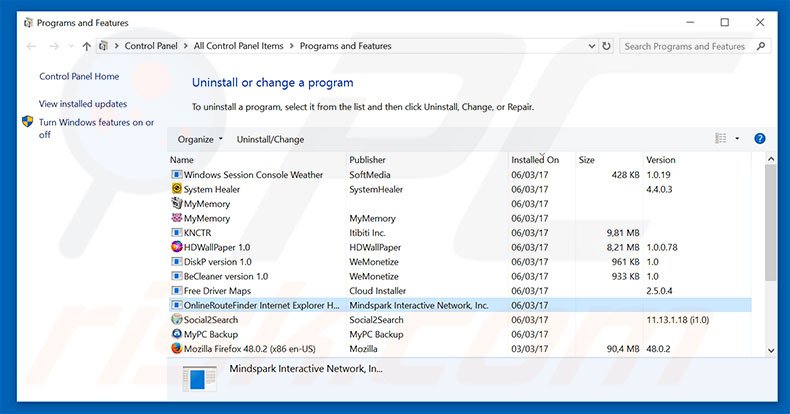
Task: Select the Windows Session Console Weather entry
Action: (x=459, y=175)
